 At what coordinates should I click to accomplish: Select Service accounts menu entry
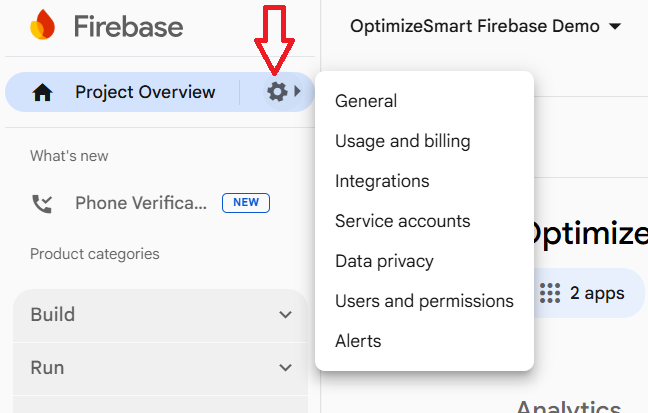402,221
